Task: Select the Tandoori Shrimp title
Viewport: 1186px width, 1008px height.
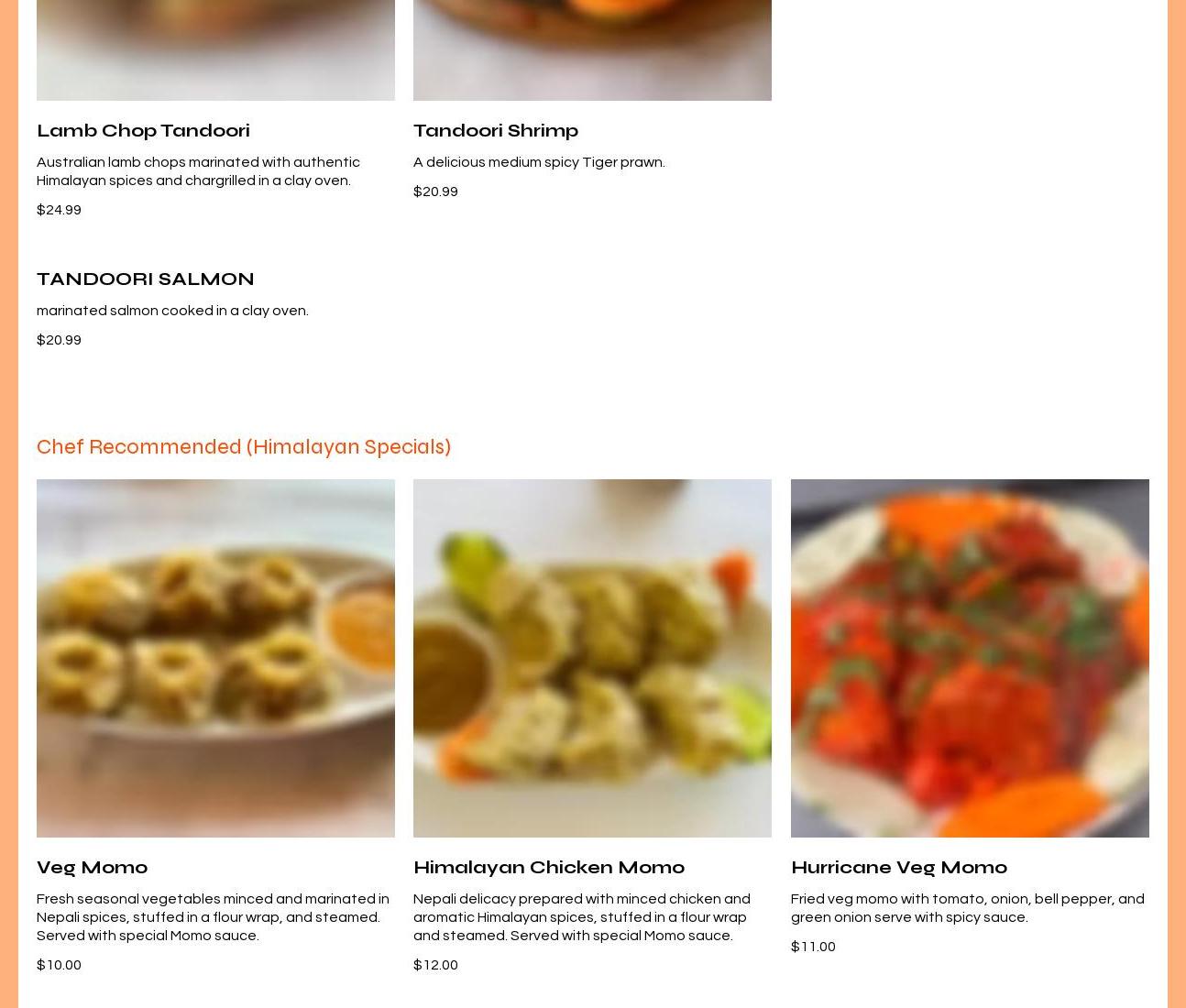Action: [x=496, y=130]
